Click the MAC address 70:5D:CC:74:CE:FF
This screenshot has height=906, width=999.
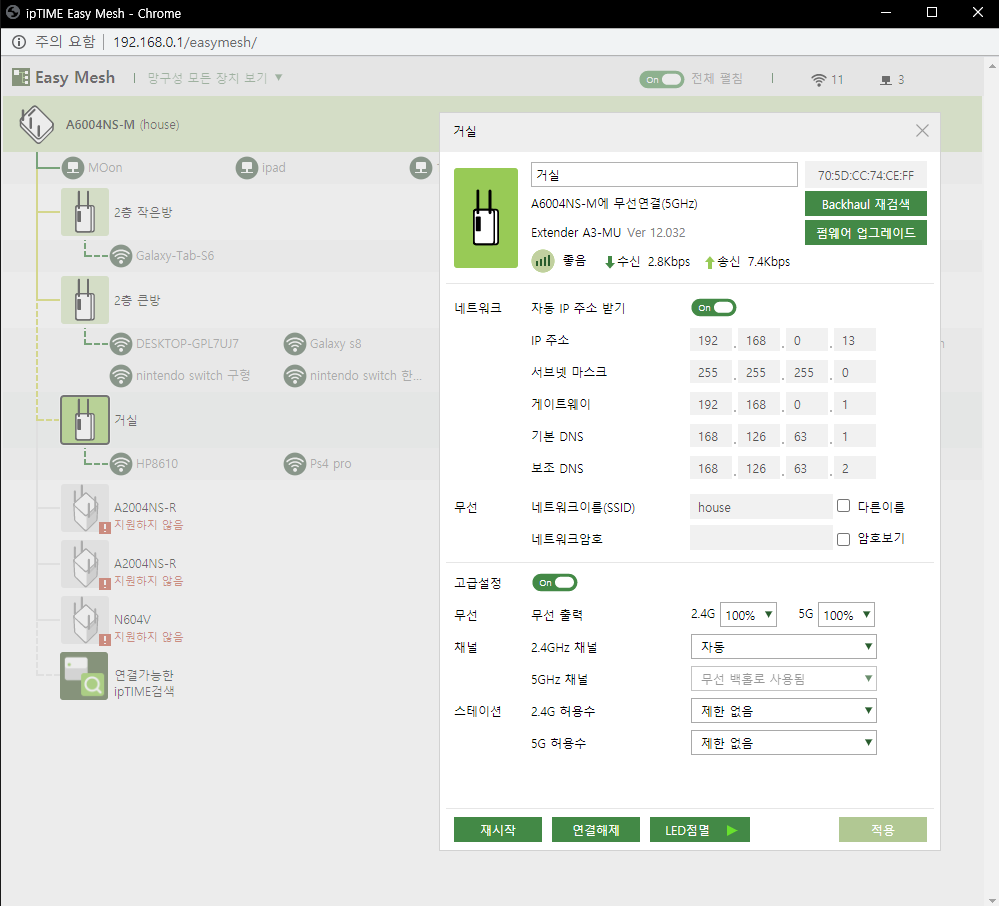click(866, 175)
